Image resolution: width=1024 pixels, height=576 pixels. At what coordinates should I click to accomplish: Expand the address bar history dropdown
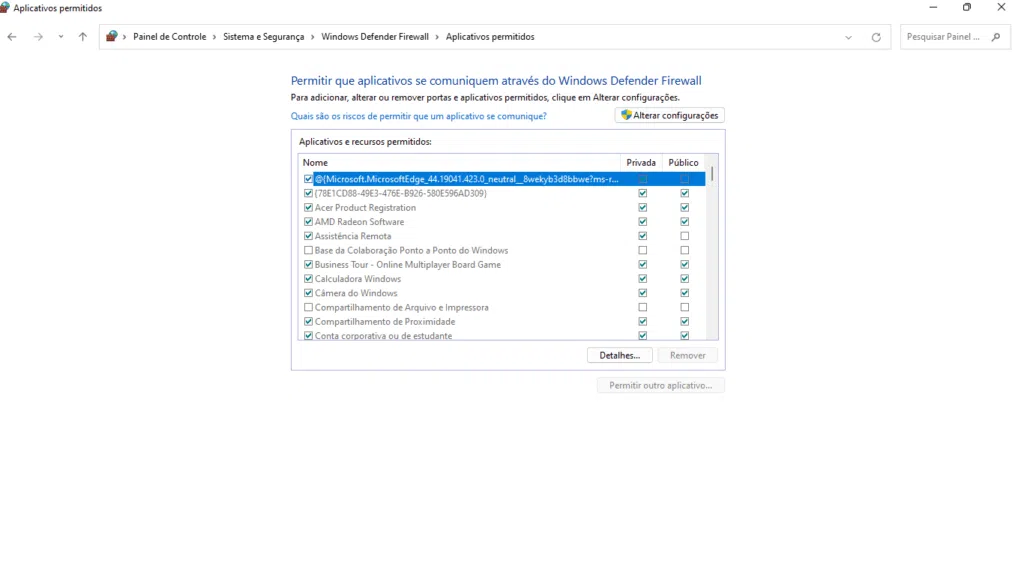848,37
